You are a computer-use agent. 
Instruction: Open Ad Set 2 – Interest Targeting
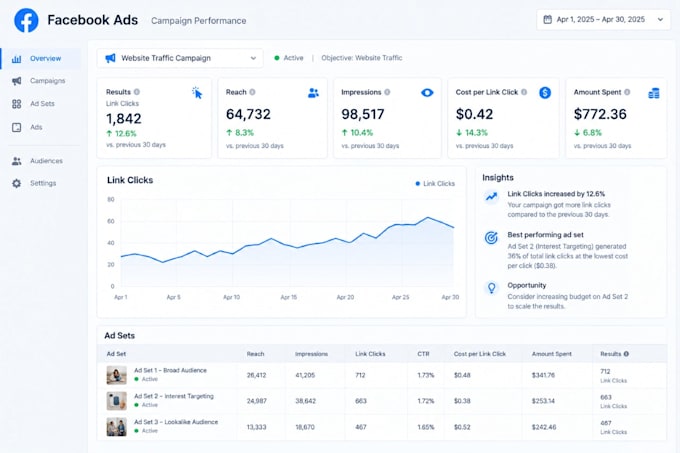click(x=174, y=396)
